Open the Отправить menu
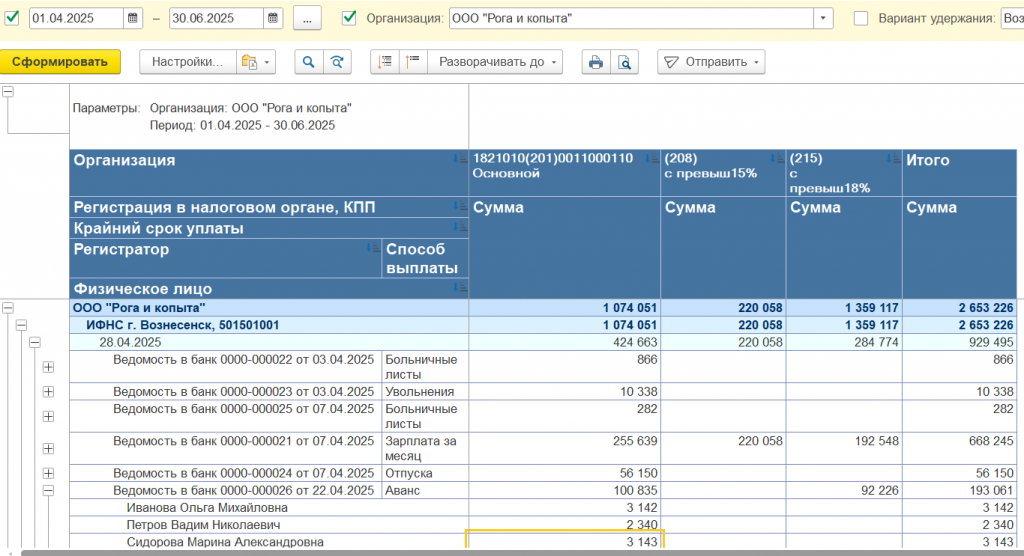The image size is (1024, 556). pyautogui.click(x=710, y=62)
